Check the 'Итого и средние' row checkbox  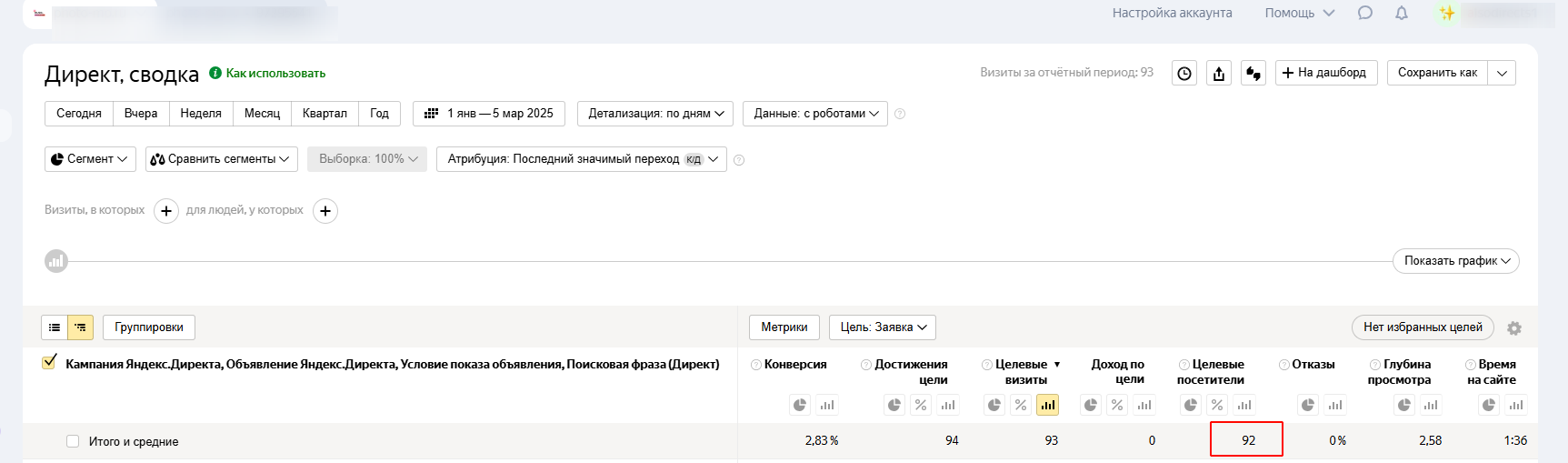point(73,441)
